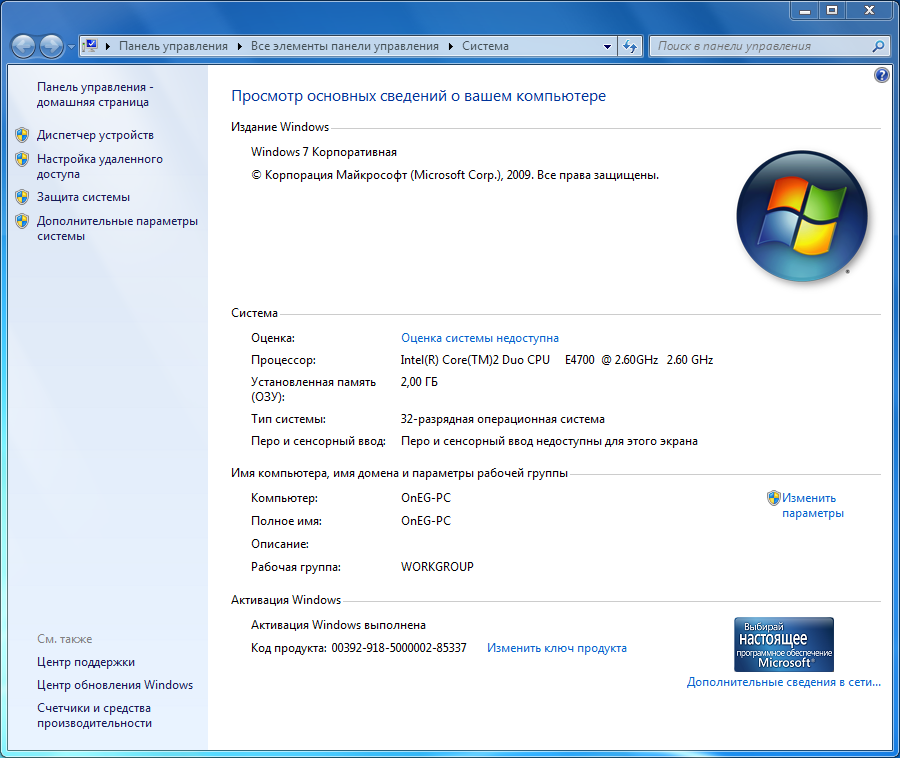
Task: Click the genuine Microsoft software badge
Action: (x=784, y=644)
